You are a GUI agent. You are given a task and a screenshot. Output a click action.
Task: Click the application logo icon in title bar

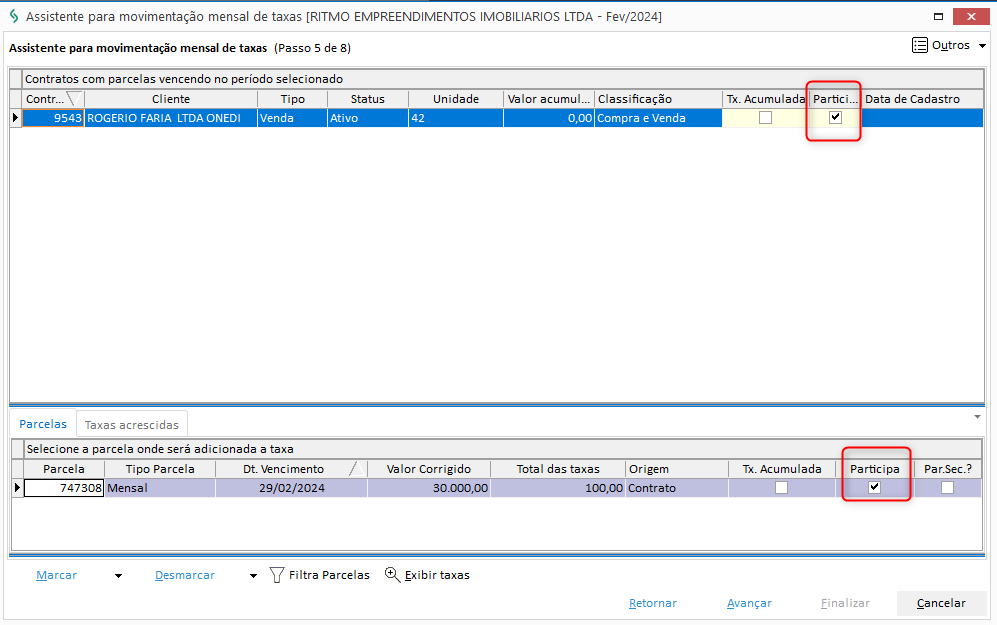point(13,17)
